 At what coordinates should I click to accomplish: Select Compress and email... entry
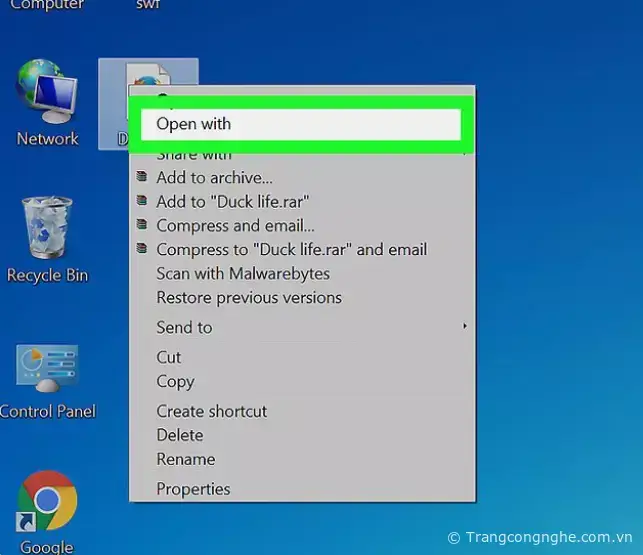pyautogui.click(x=235, y=226)
